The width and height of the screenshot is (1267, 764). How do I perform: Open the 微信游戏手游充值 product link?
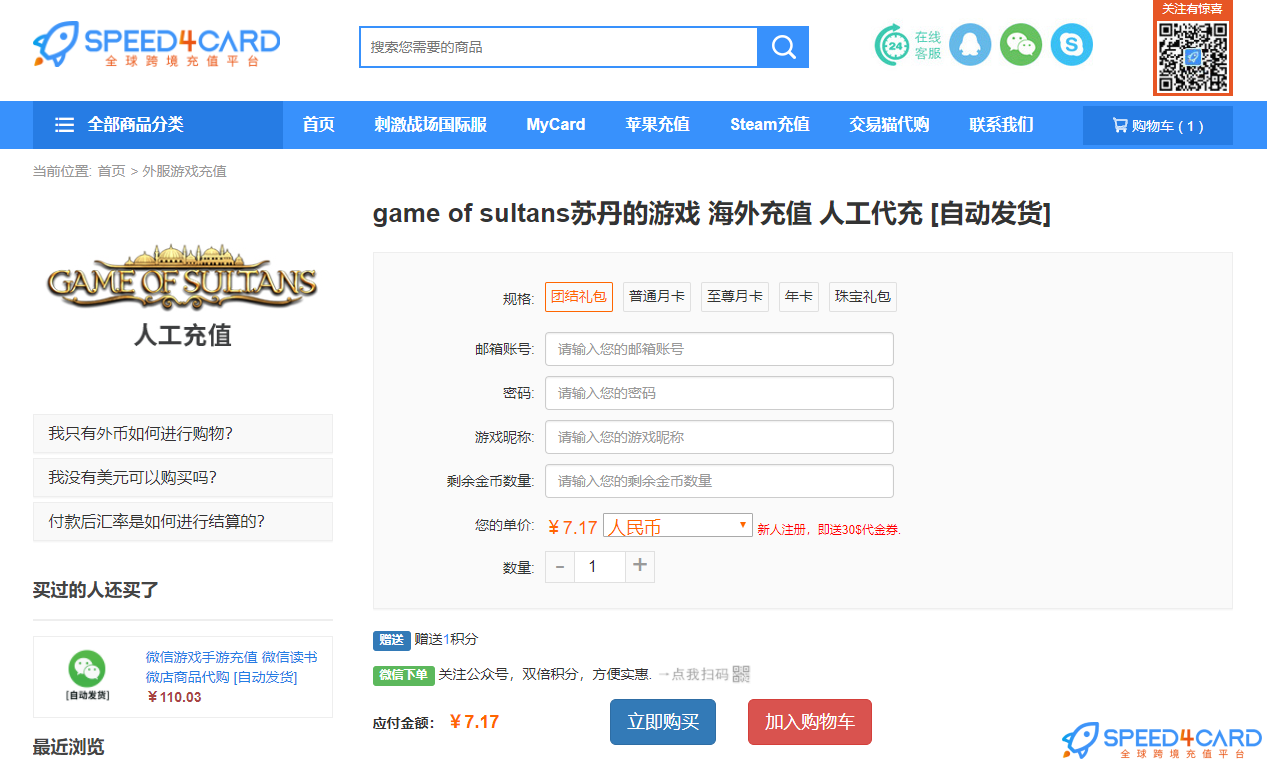click(232, 667)
